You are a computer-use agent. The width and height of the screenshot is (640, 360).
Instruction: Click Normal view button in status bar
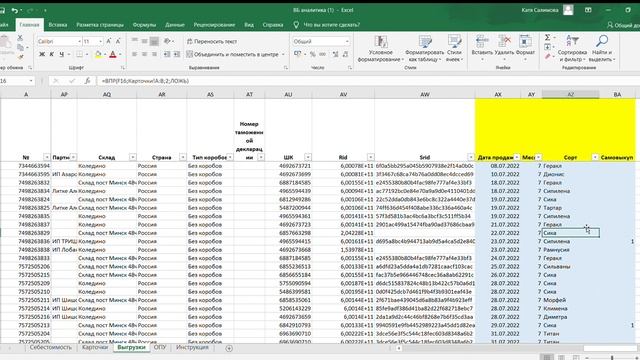point(547,358)
